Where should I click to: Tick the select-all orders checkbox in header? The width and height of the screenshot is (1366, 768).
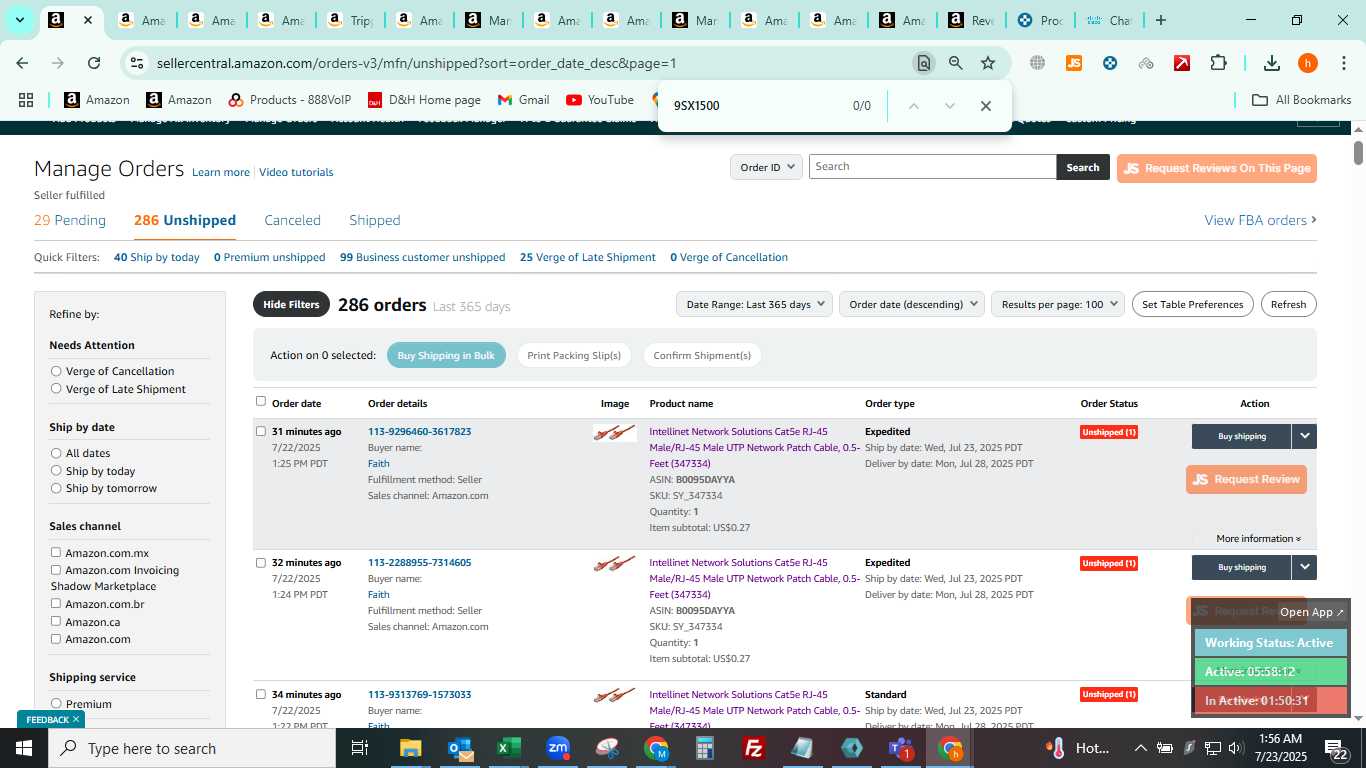261,401
